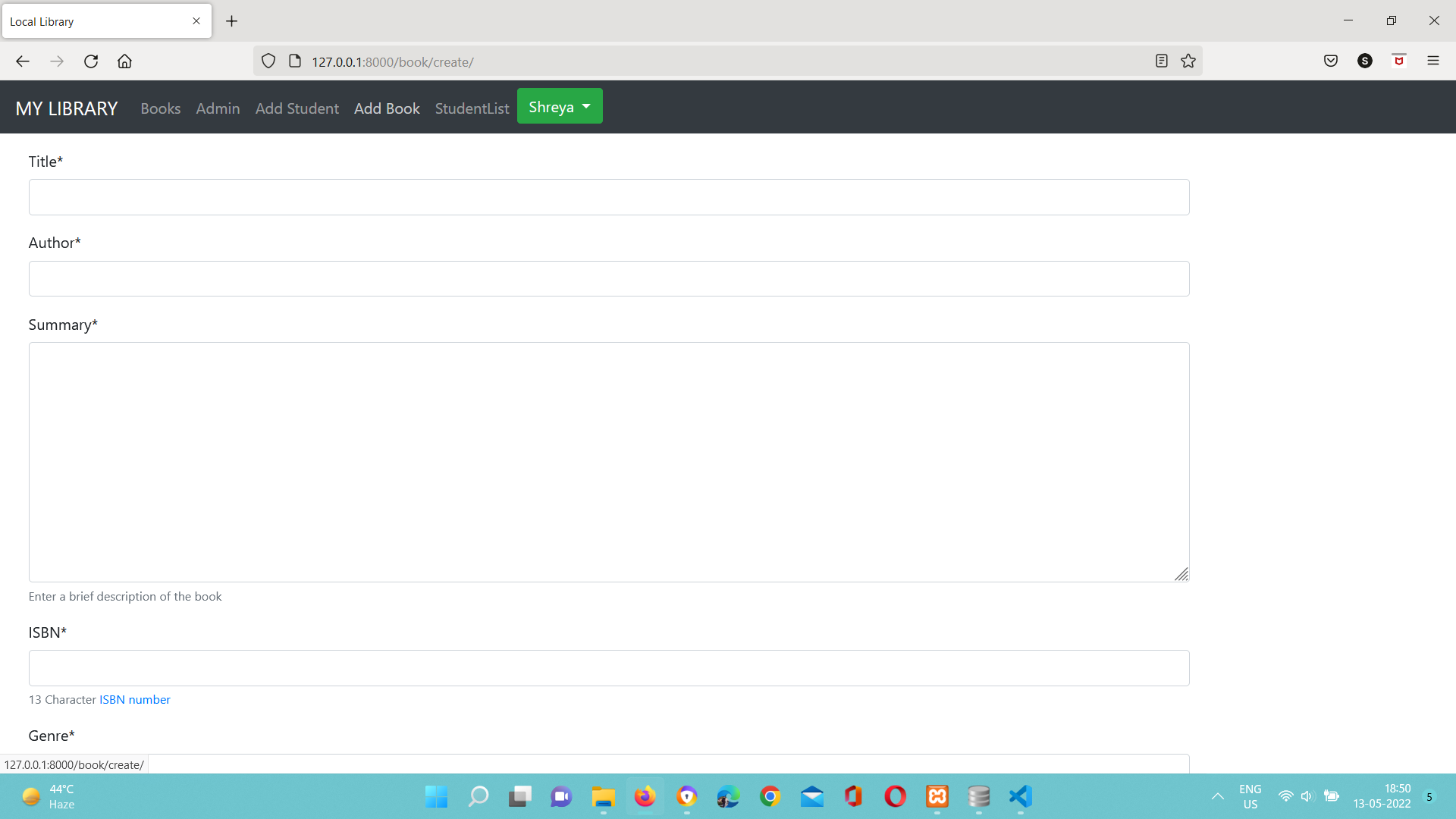Open a new browser tab
Viewport: 1456px width, 819px height.
pos(232,21)
